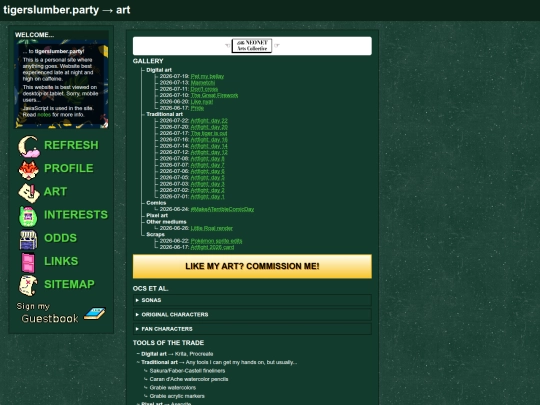Open 'Artfight day 8' link
The height and width of the screenshot is (405, 540).
[207, 158]
